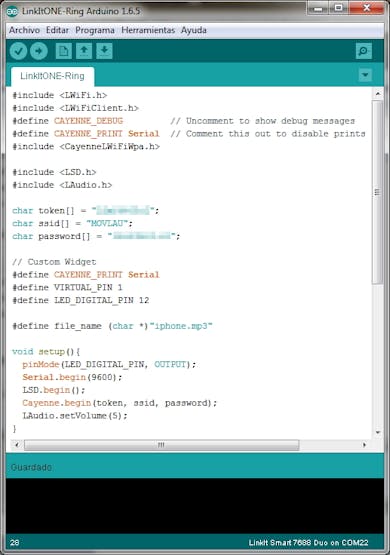Image resolution: width=390 pixels, height=555 pixels.
Task: Click the 'LSD.begin();' line
Action: (54, 390)
